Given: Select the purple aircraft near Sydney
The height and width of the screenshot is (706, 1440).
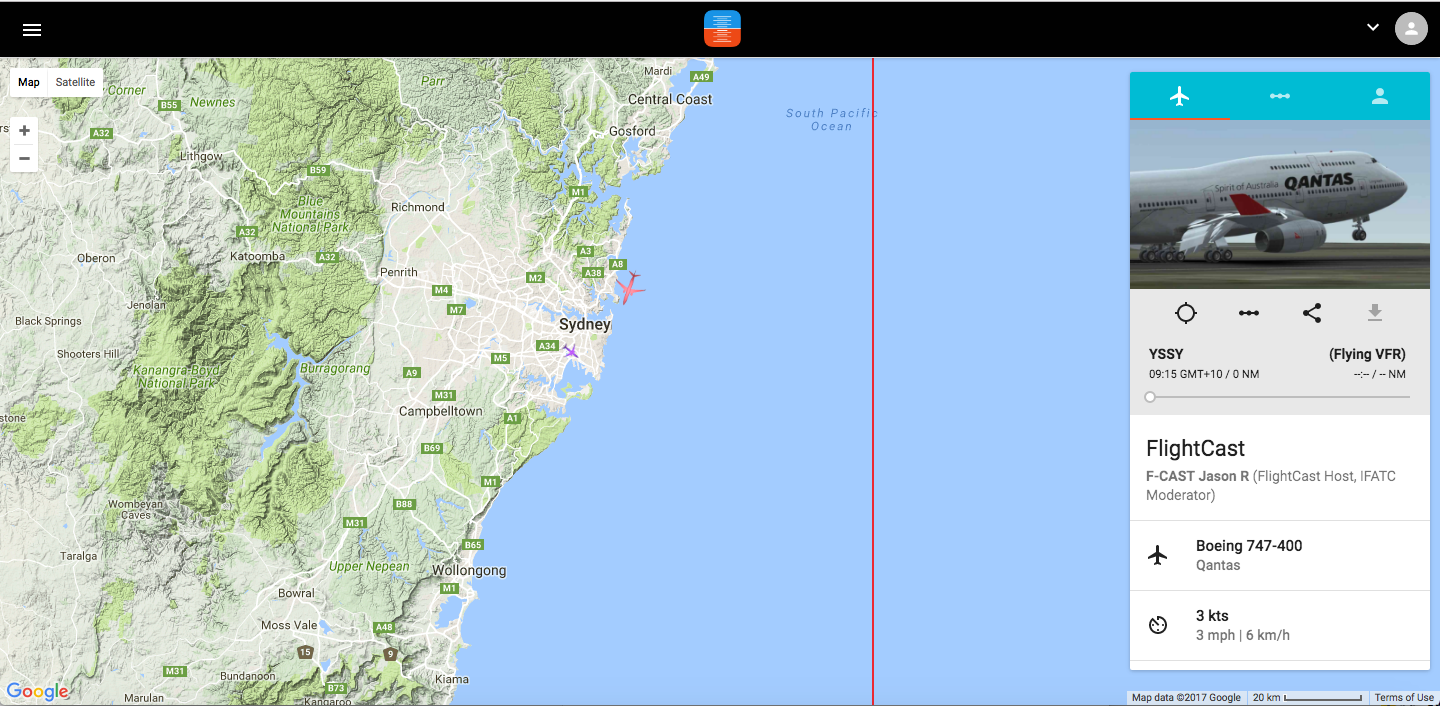Looking at the screenshot, I should pos(570,351).
